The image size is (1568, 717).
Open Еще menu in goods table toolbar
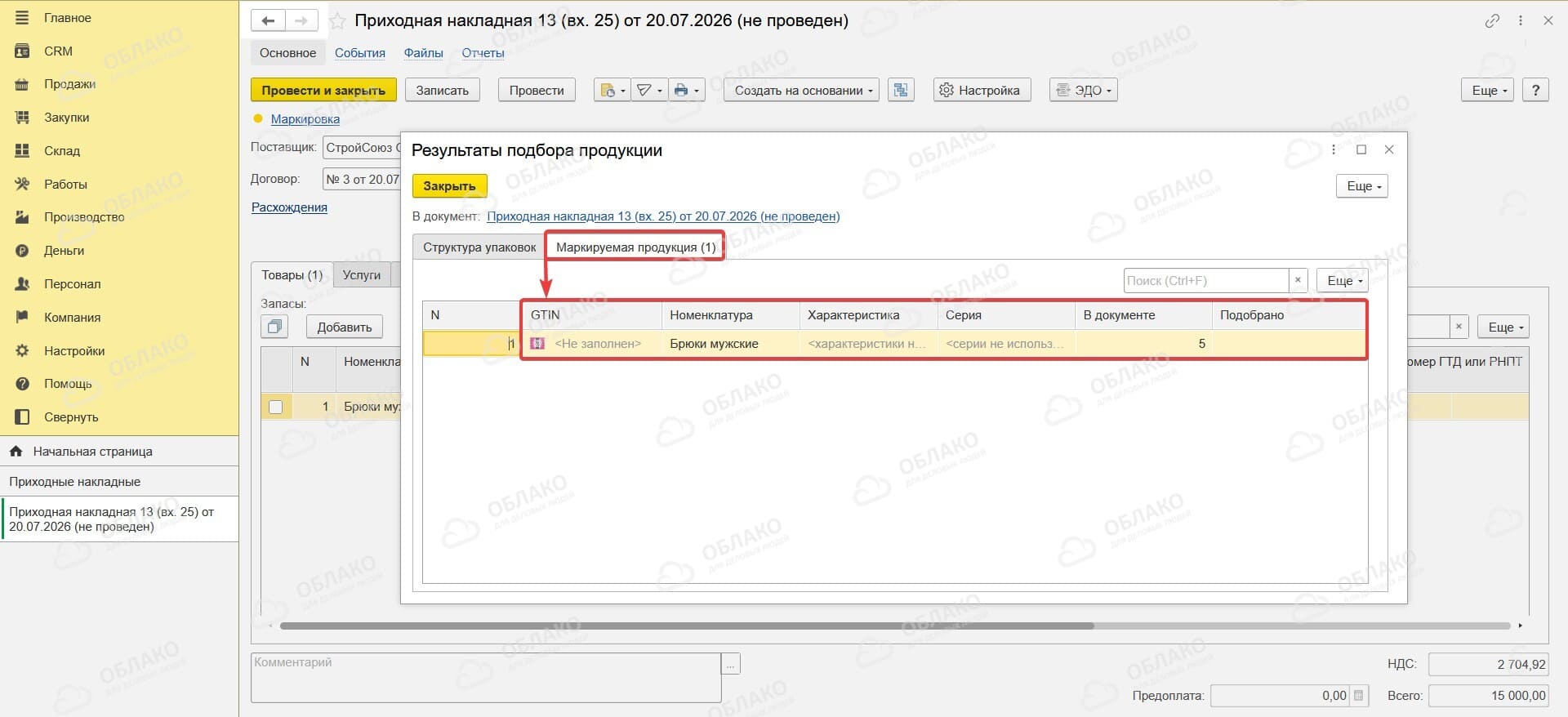(1503, 327)
